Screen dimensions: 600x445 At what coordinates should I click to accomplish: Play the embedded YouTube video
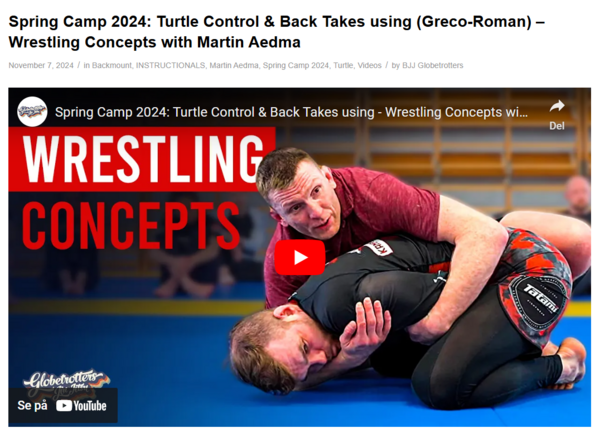tap(300, 258)
